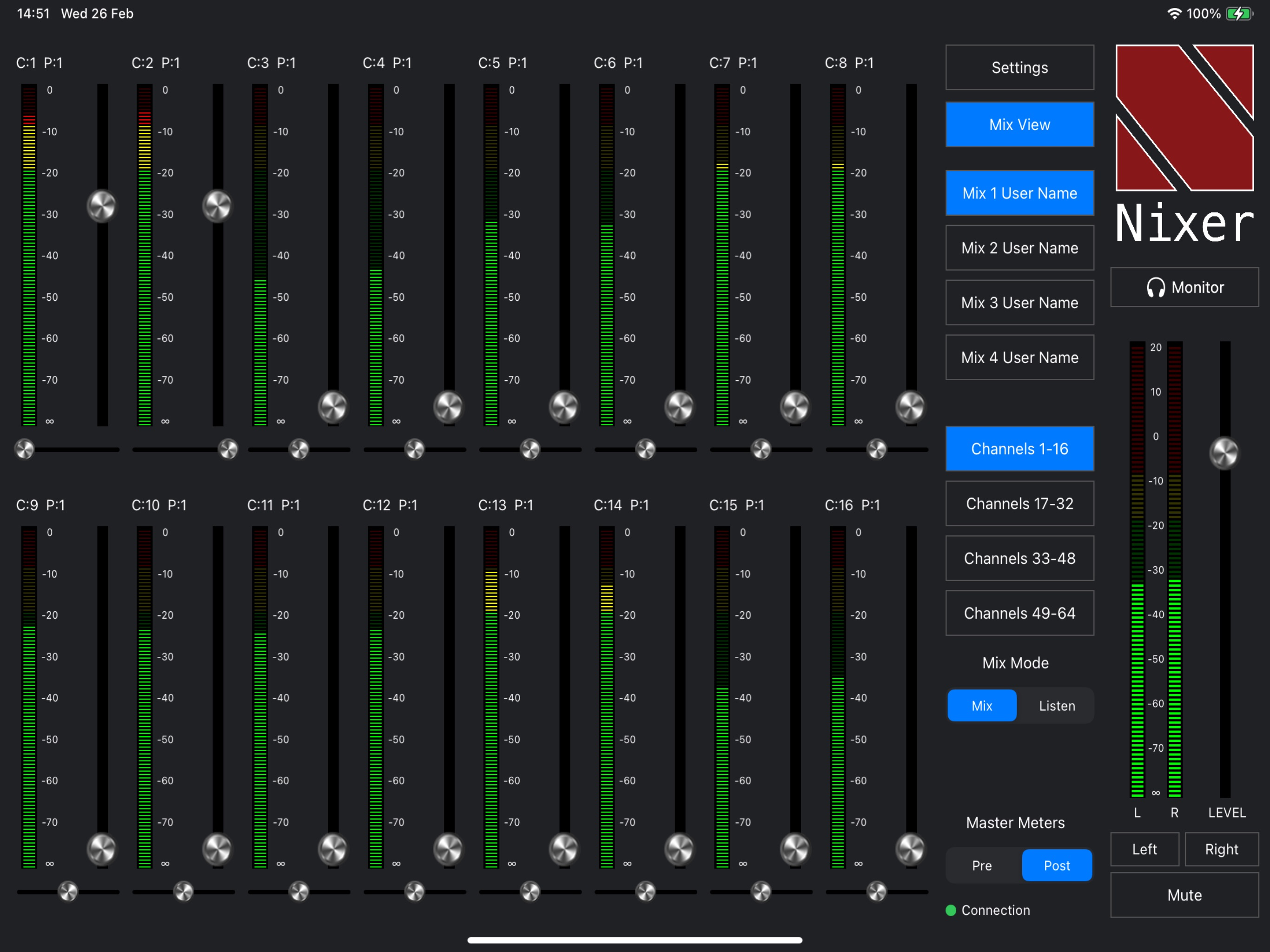Click the 14:51 clock in status bar
This screenshot has width=1270, height=952.
33,13
